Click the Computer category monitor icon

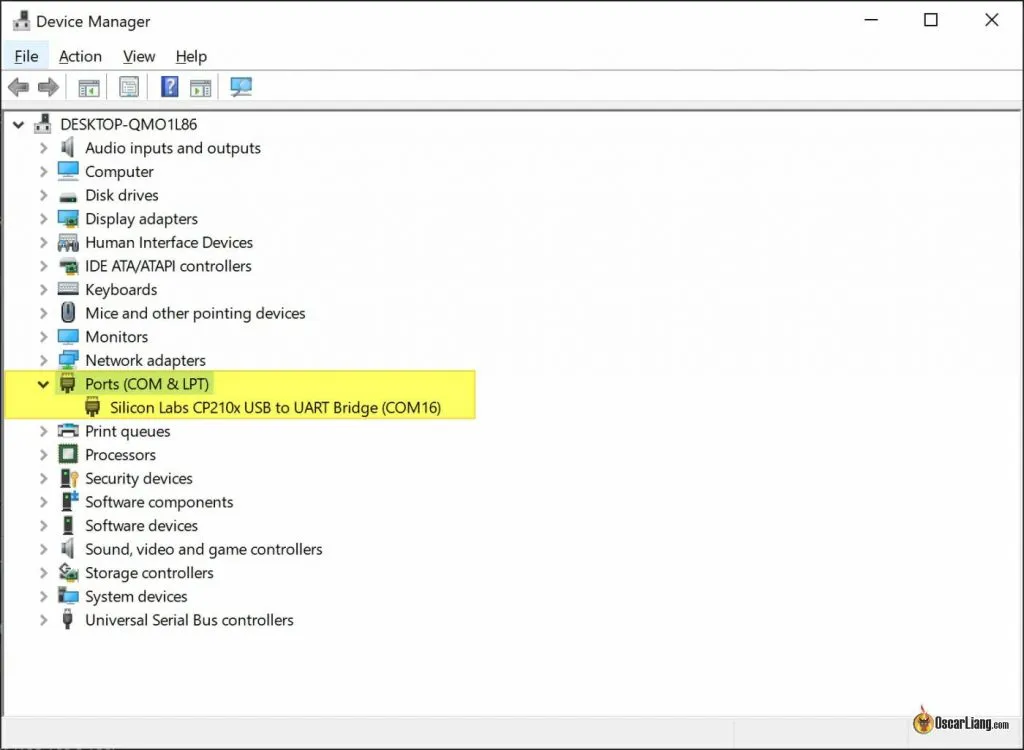[x=68, y=171]
